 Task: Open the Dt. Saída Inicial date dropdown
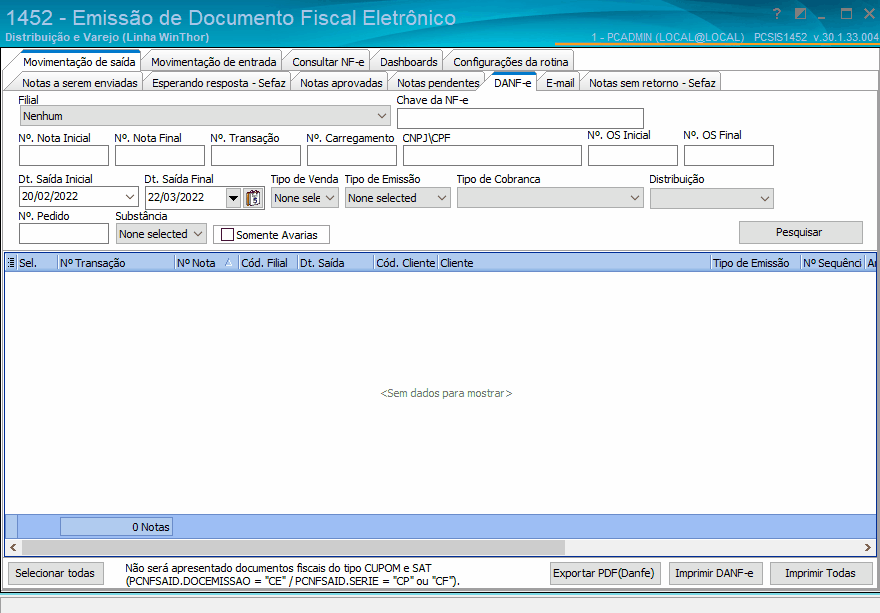(x=130, y=197)
